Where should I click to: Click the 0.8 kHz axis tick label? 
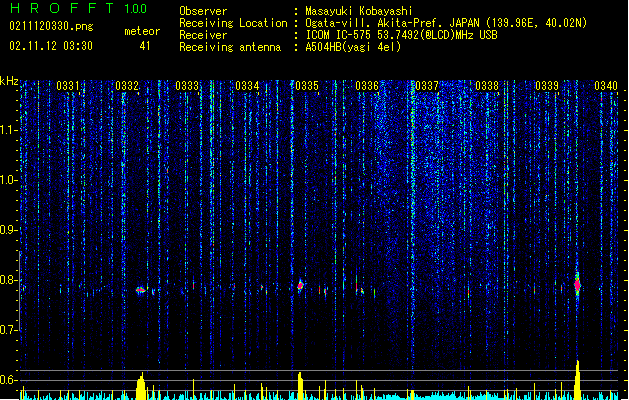8,280
